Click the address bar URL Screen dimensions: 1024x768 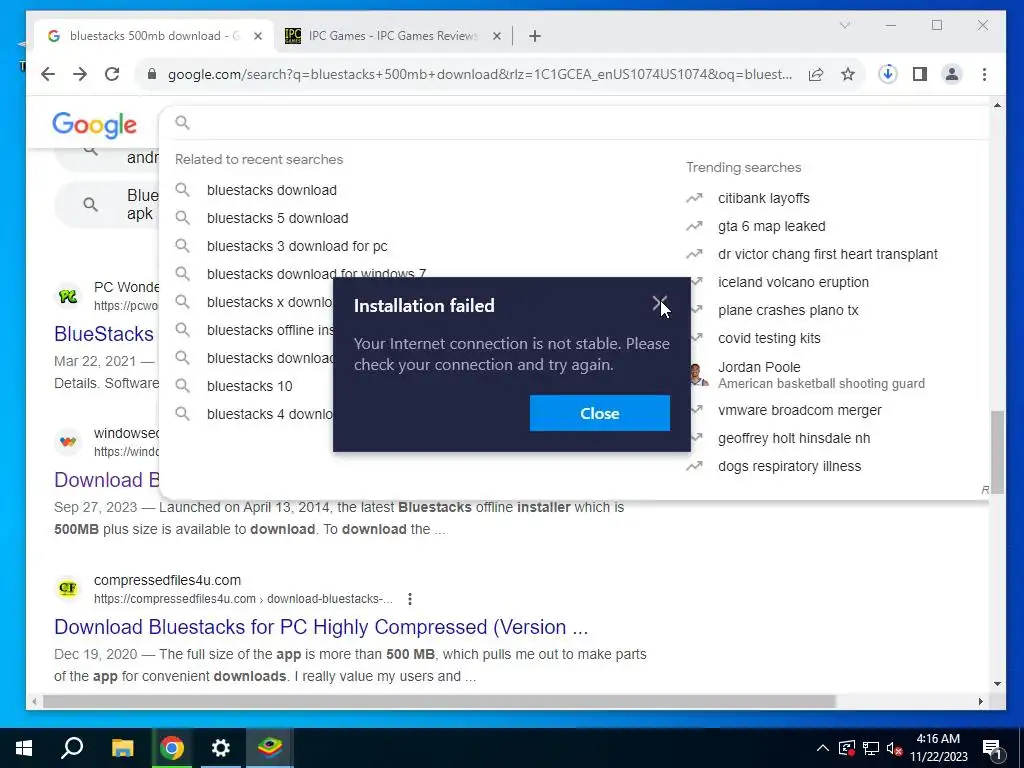click(x=480, y=74)
